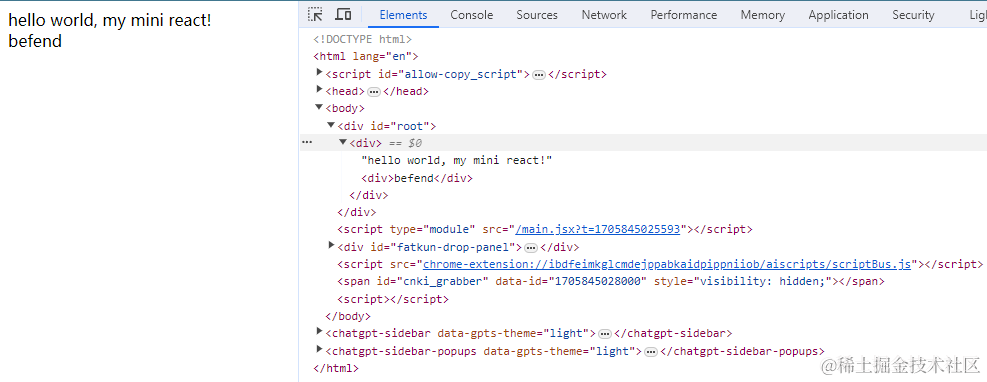Follow the /main.jsx source link

pos(598,230)
